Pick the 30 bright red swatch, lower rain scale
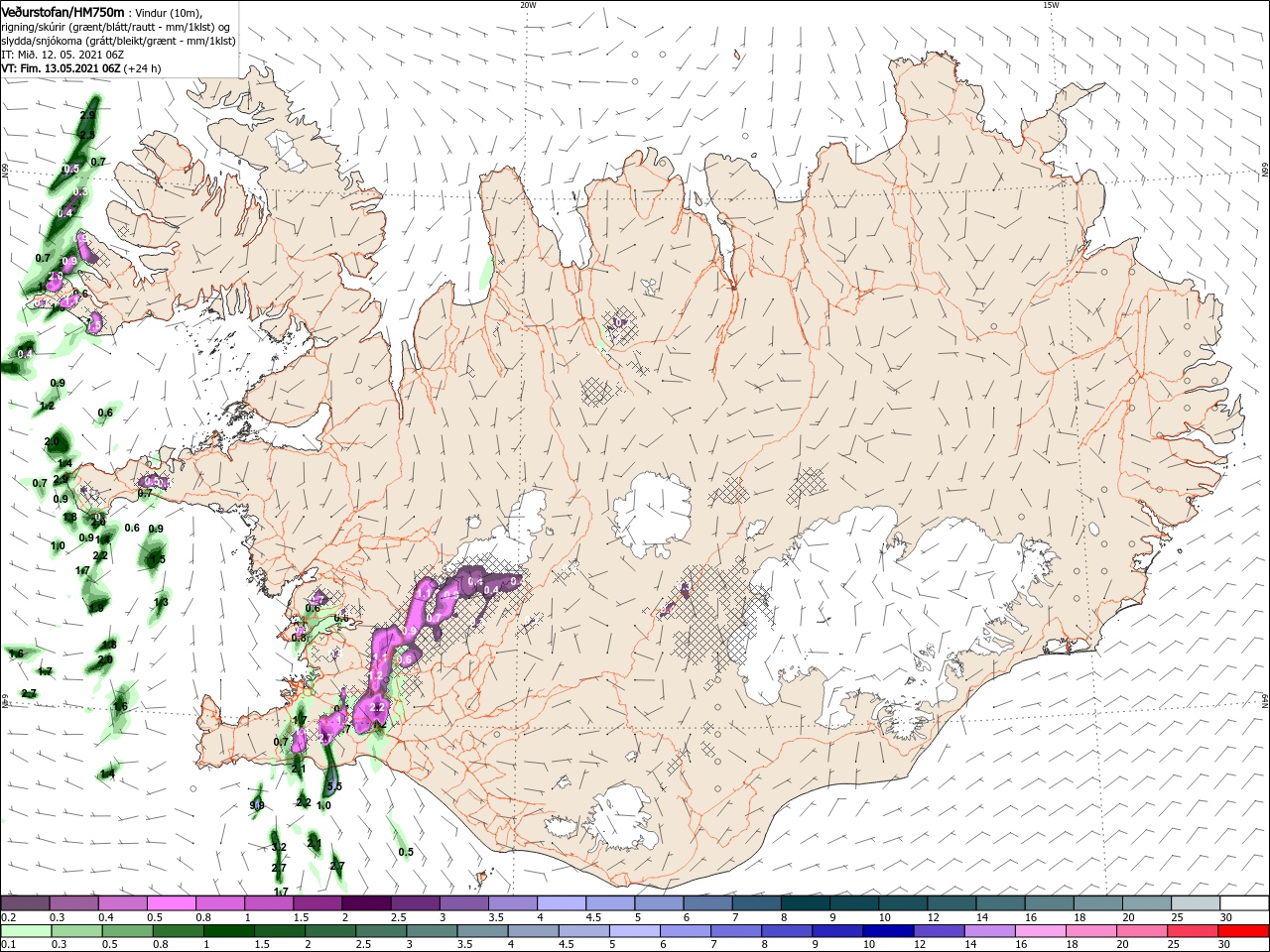1270x952 pixels. click(x=1243, y=931)
